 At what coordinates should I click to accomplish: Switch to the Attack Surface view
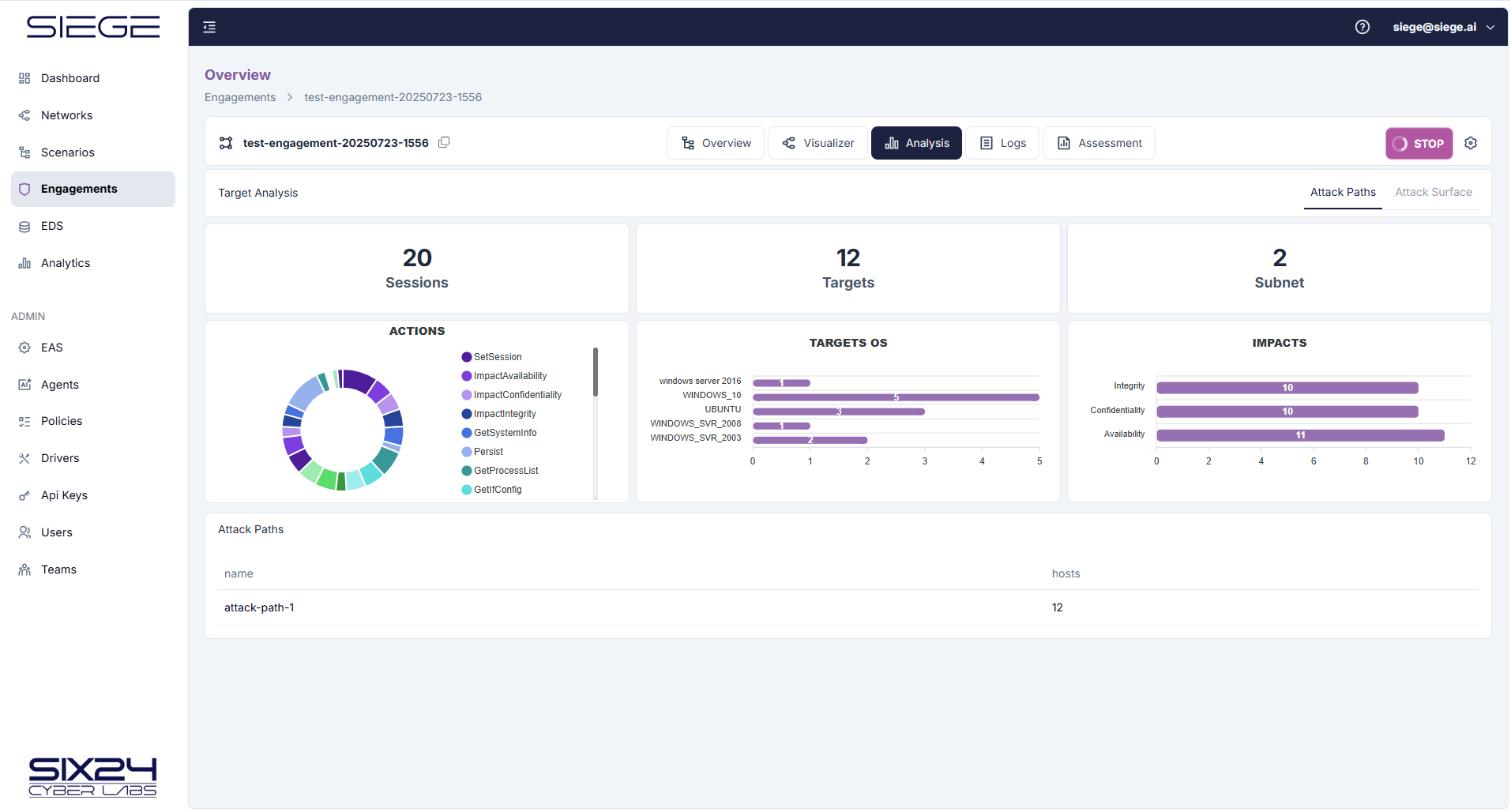click(1433, 192)
